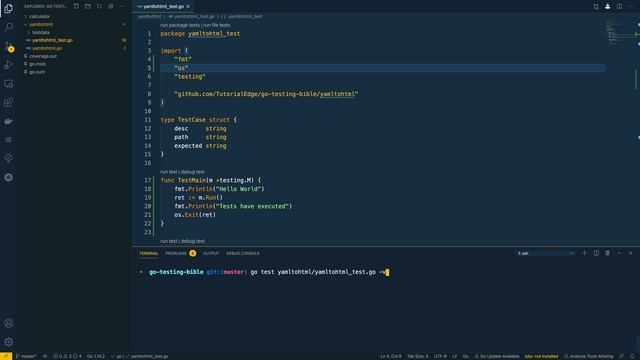This screenshot has height=360, width=640.
Task: Click the Ln 5, Col 9 cursor position indicator
Action: pyautogui.click(x=391, y=356)
